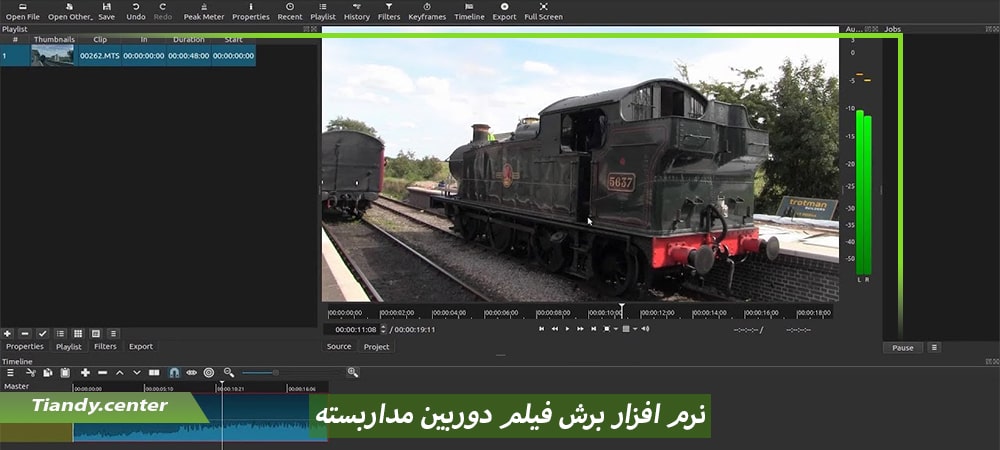
Task: Toggle the Playlist panel from top toolbar
Action: (x=323, y=11)
